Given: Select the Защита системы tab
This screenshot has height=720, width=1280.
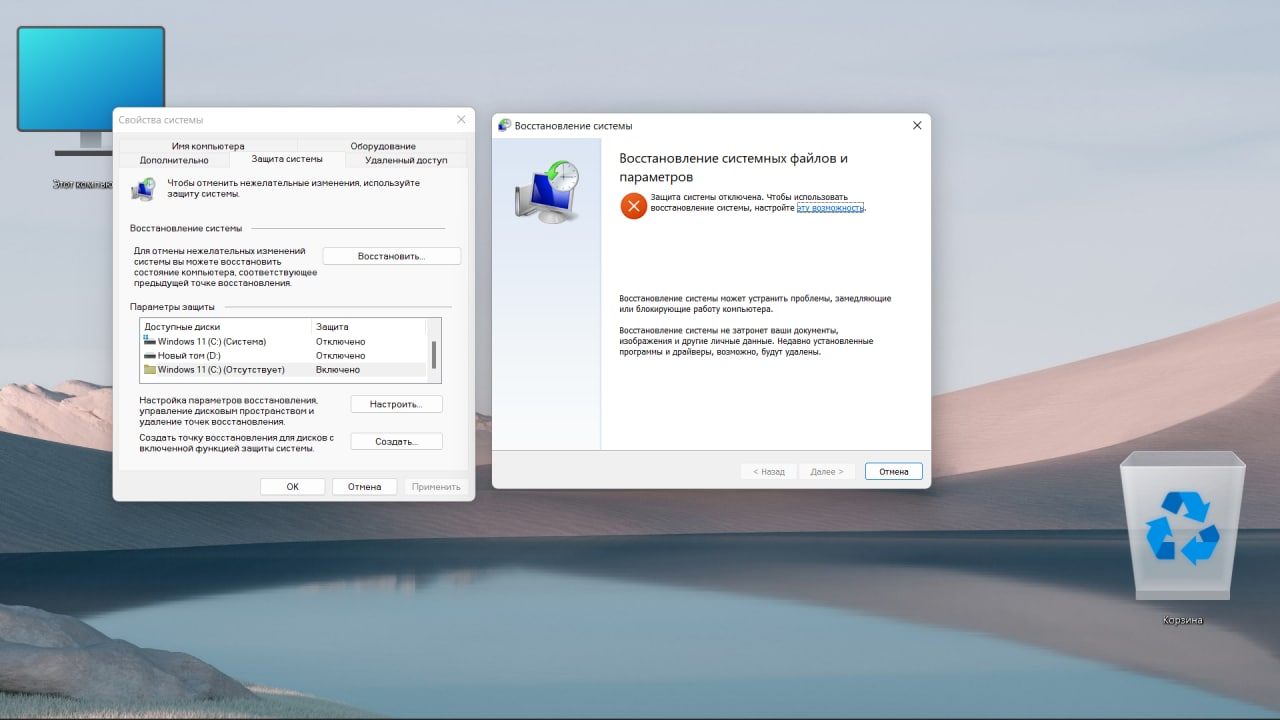Looking at the screenshot, I should (287, 159).
